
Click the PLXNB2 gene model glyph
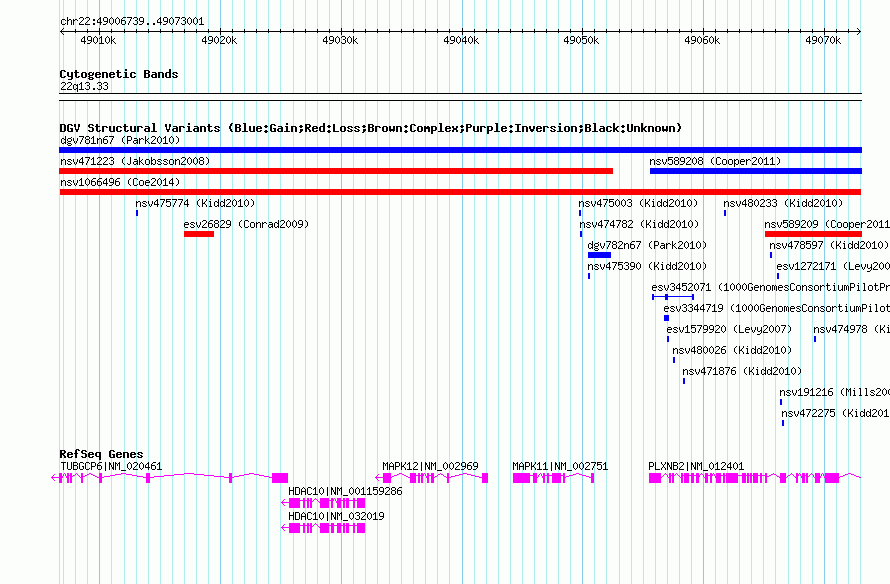(x=755, y=478)
